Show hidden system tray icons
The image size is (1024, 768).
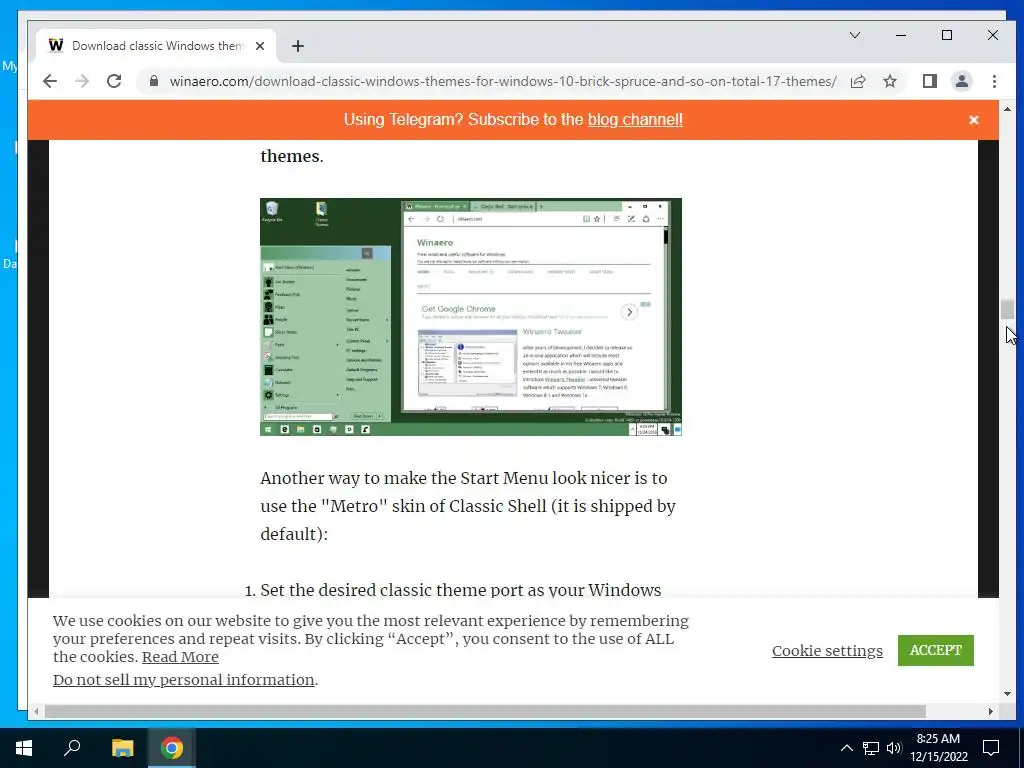846,748
